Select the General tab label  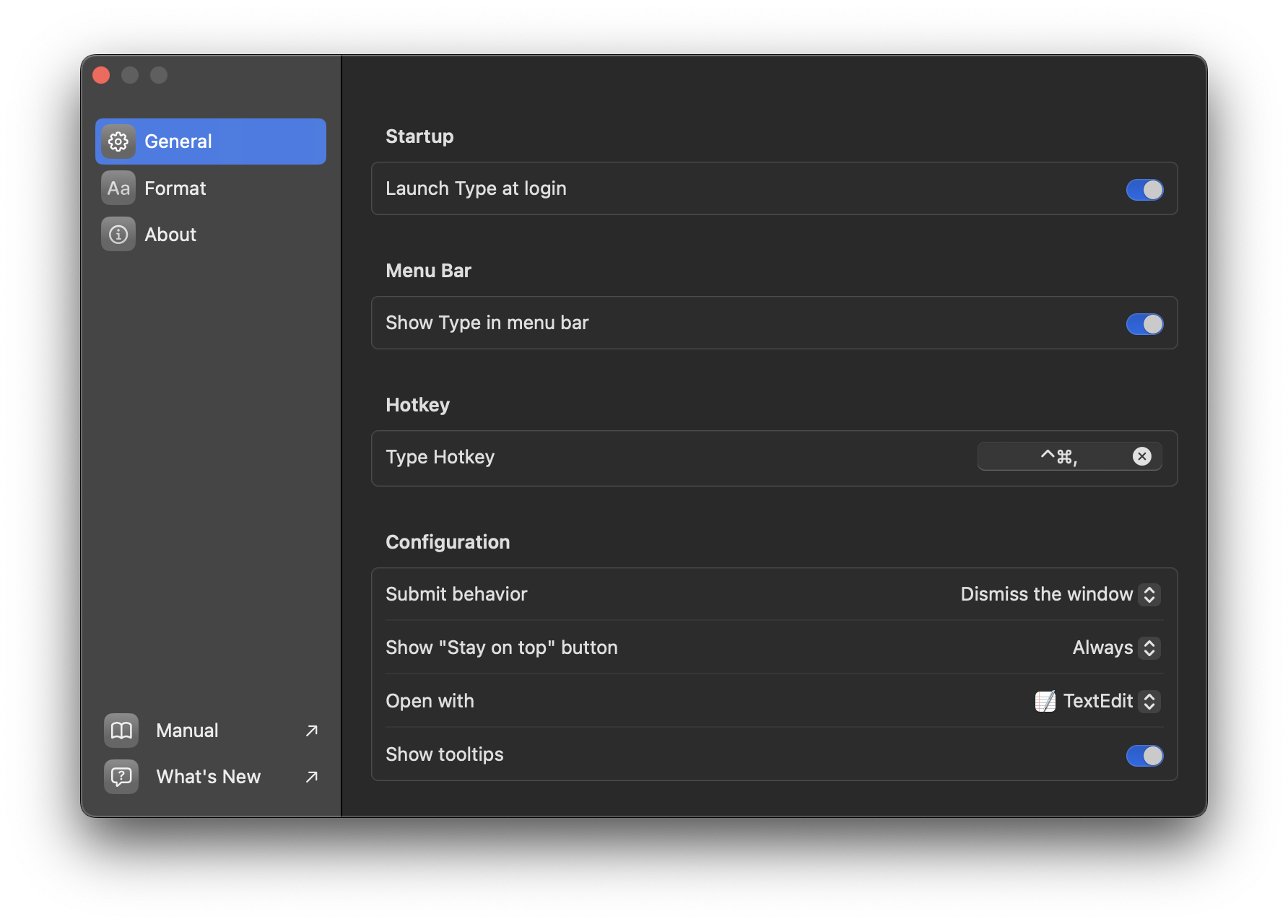(x=178, y=141)
